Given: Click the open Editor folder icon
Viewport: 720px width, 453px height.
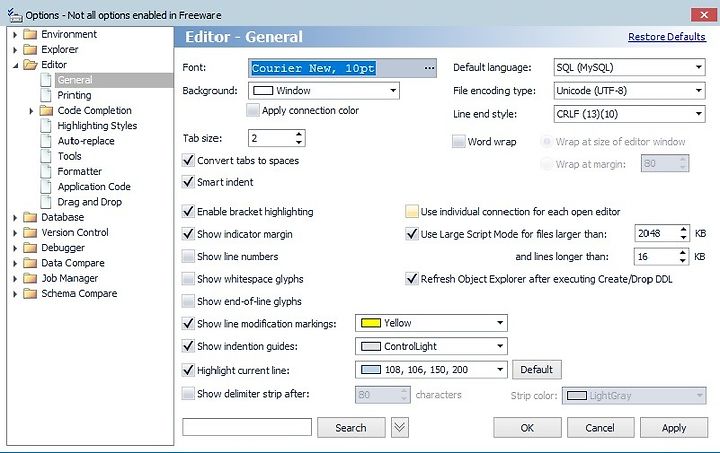Looking at the screenshot, I should click(30, 65).
